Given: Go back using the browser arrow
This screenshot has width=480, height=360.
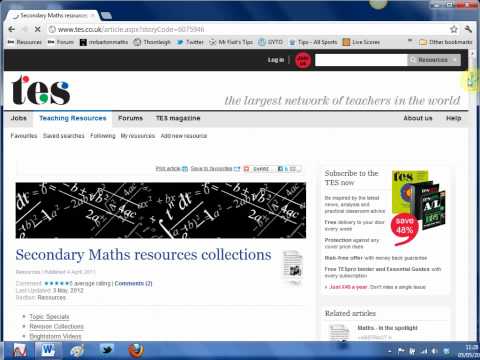Looking at the screenshot, I should click(x=12, y=29).
